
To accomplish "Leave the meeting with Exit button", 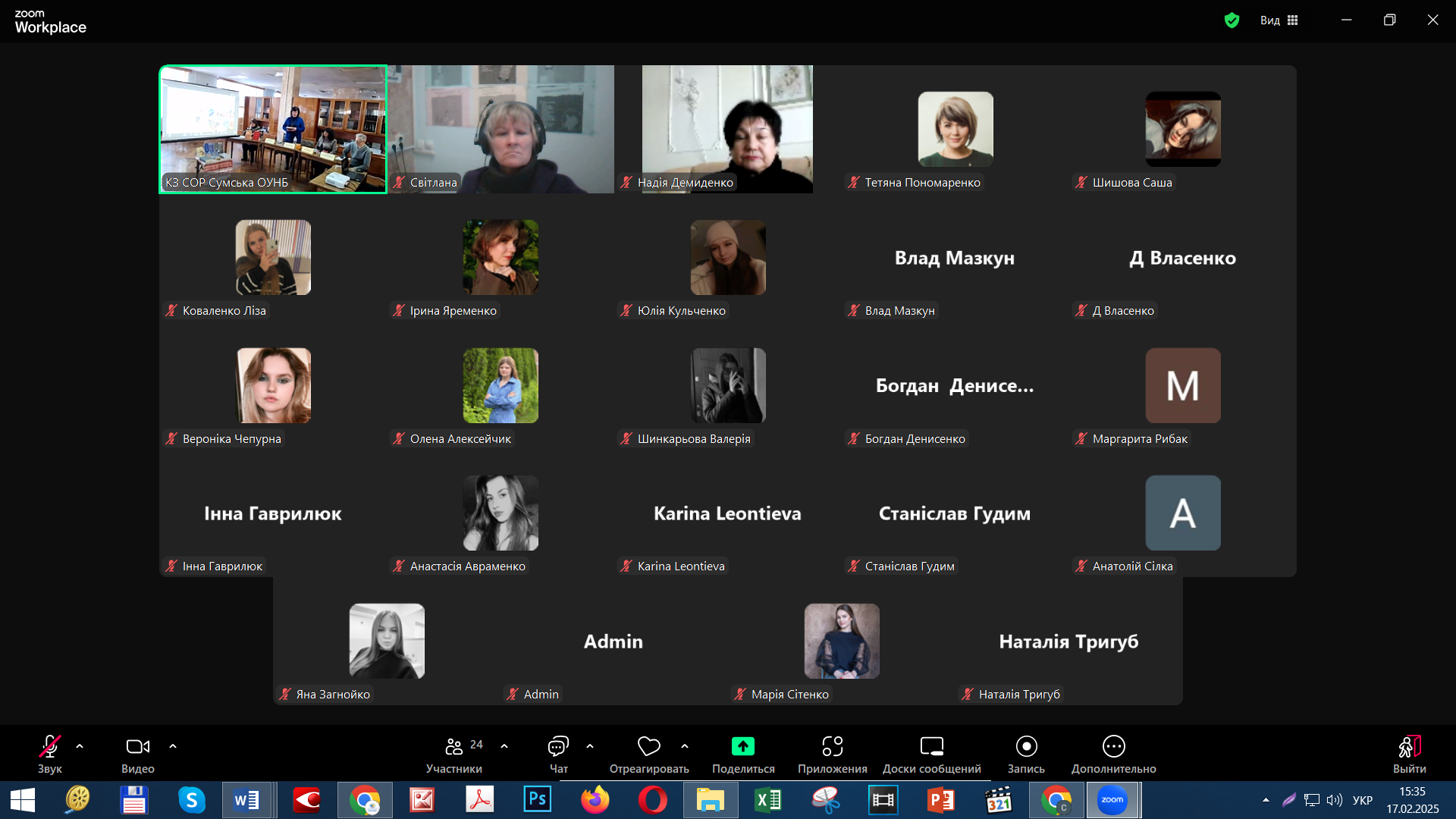I will coord(1409,747).
